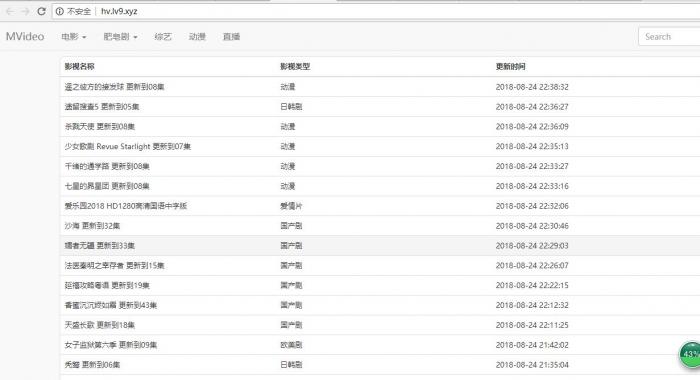
Task: Focus the Search input field
Action: tap(669, 37)
